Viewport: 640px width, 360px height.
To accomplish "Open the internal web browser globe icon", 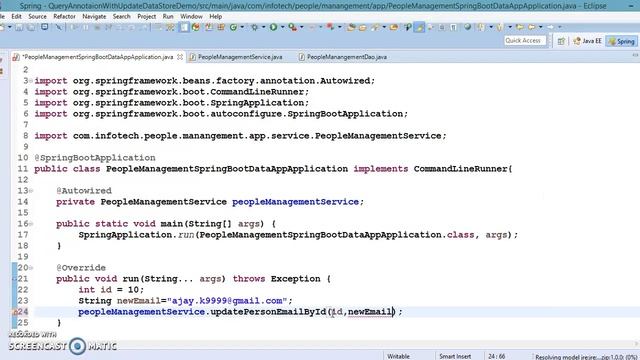I will 468,27.
